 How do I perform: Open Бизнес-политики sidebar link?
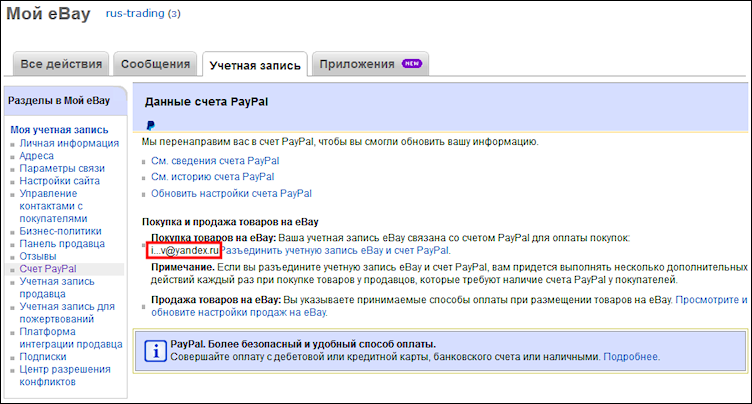pyautogui.click(x=60, y=231)
